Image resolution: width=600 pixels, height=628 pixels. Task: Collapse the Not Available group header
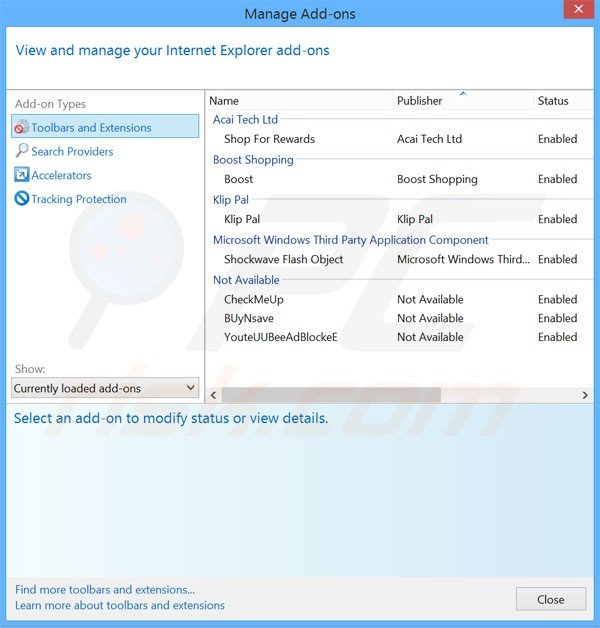tap(246, 280)
